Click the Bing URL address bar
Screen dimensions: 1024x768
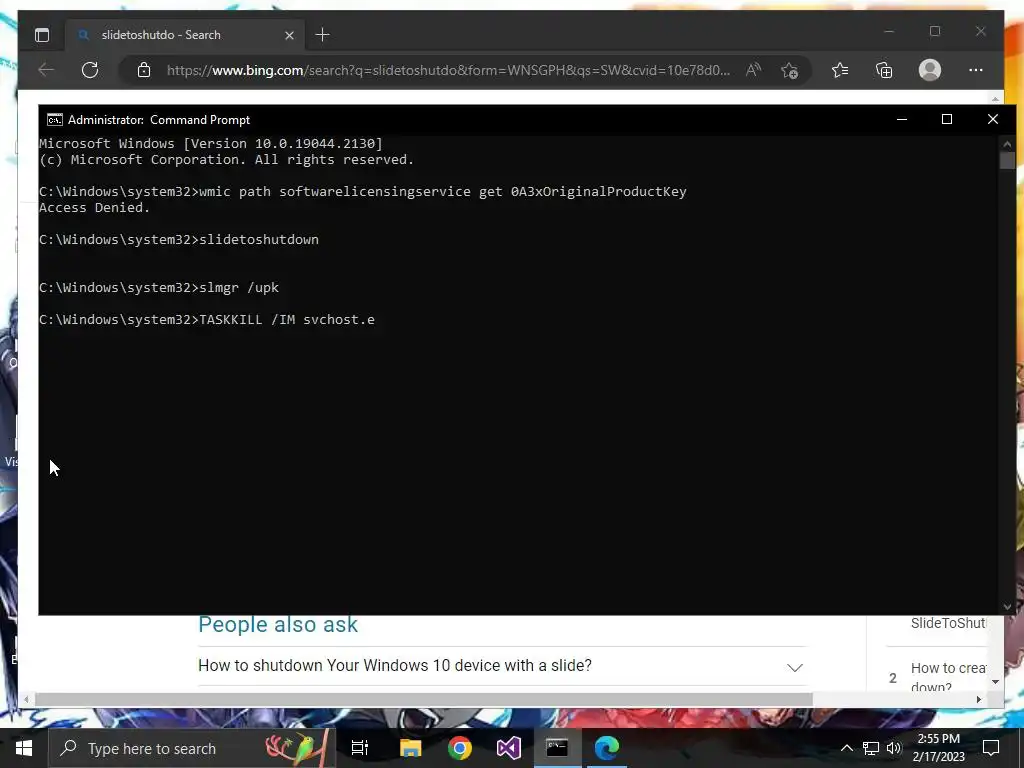[x=448, y=70]
